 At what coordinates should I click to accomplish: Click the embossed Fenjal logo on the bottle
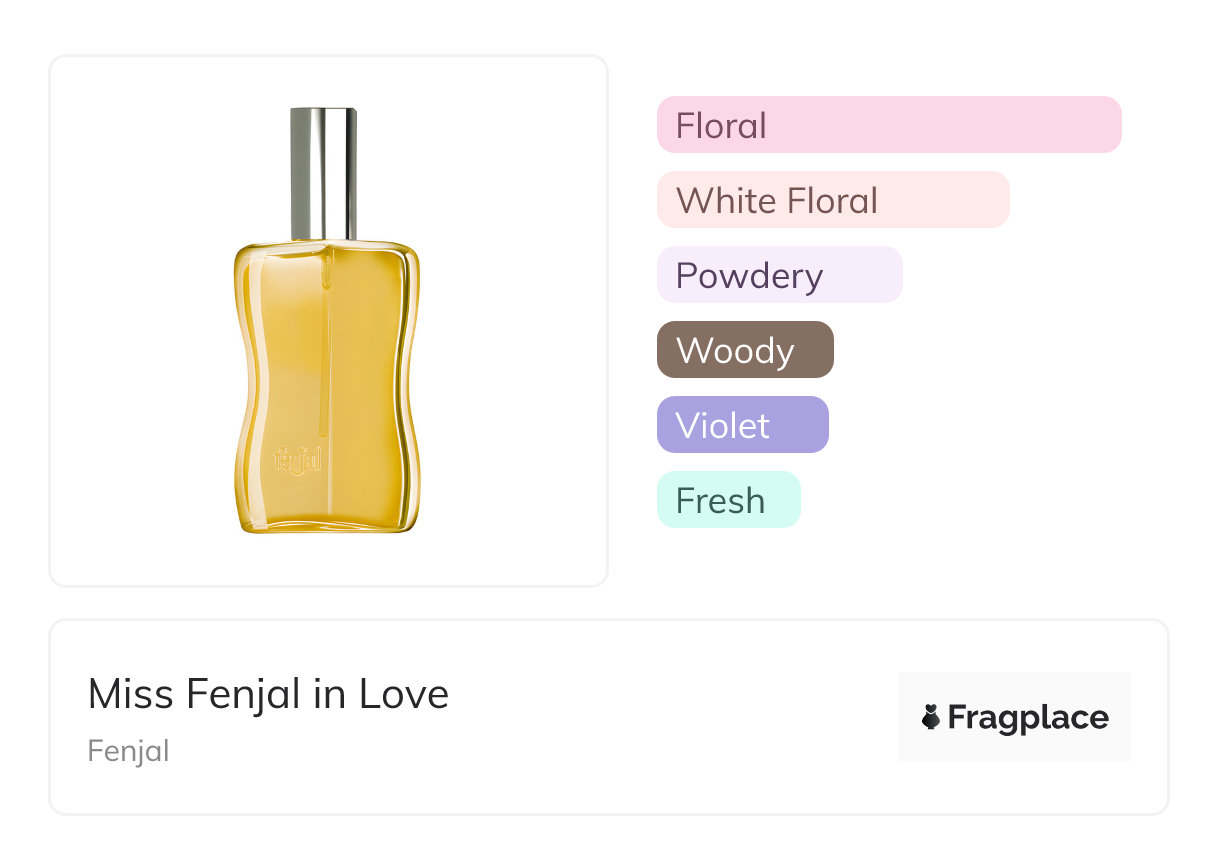click(x=297, y=459)
